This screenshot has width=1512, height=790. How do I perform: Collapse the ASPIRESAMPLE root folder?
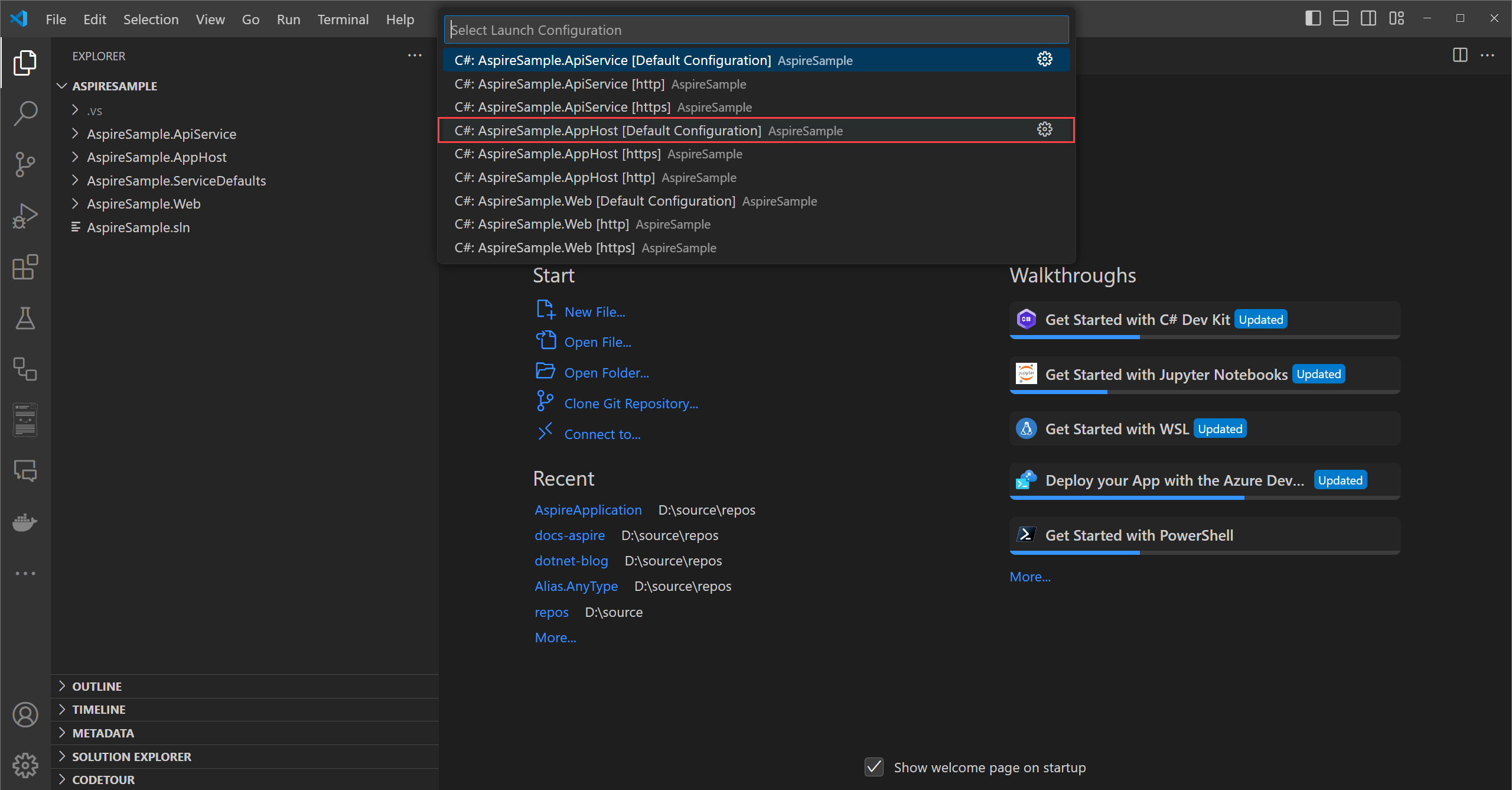(115, 86)
